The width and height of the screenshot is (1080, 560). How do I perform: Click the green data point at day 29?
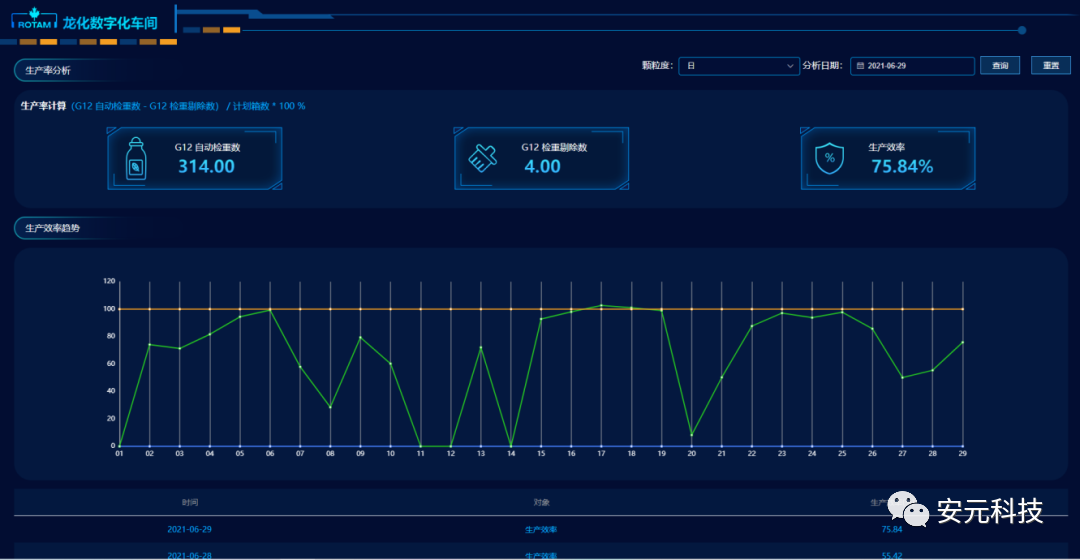tap(962, 342)
